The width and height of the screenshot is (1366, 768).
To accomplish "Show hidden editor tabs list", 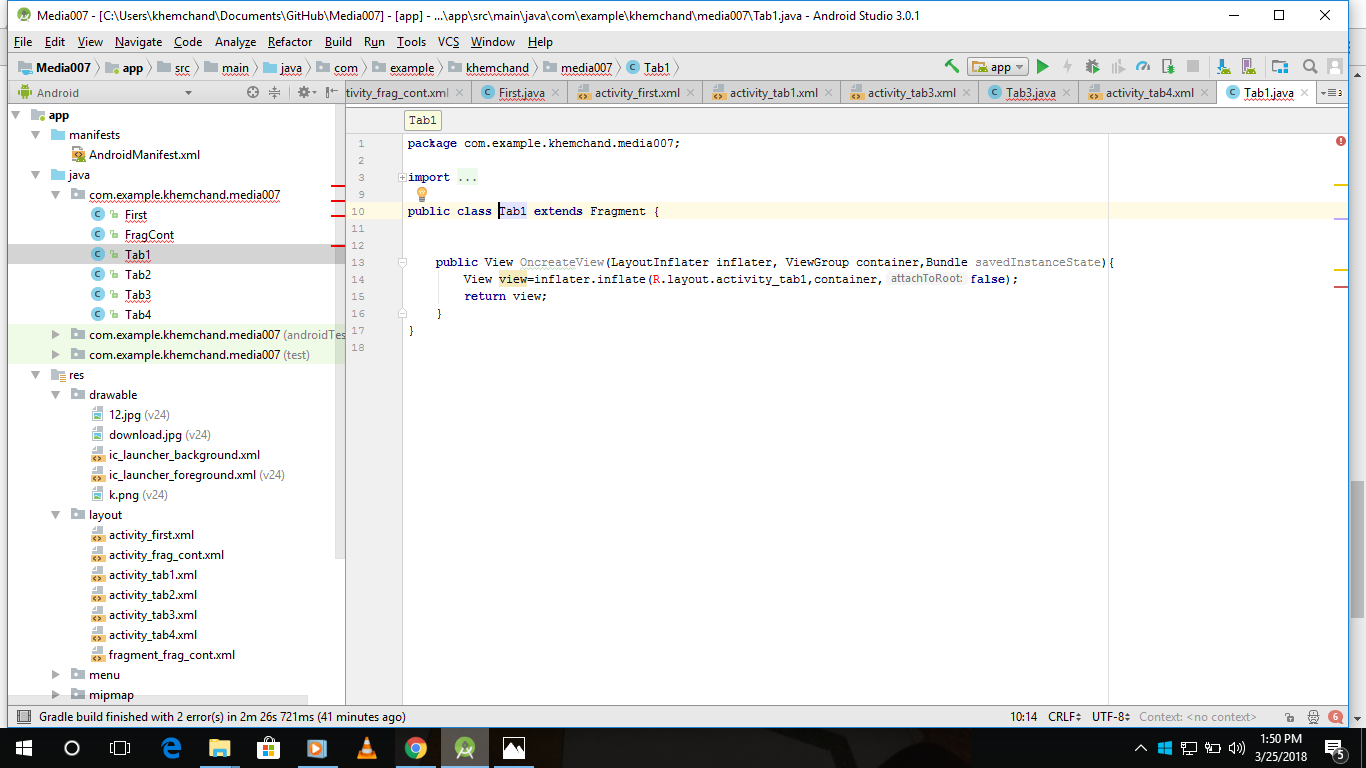I will point(1331,92).
